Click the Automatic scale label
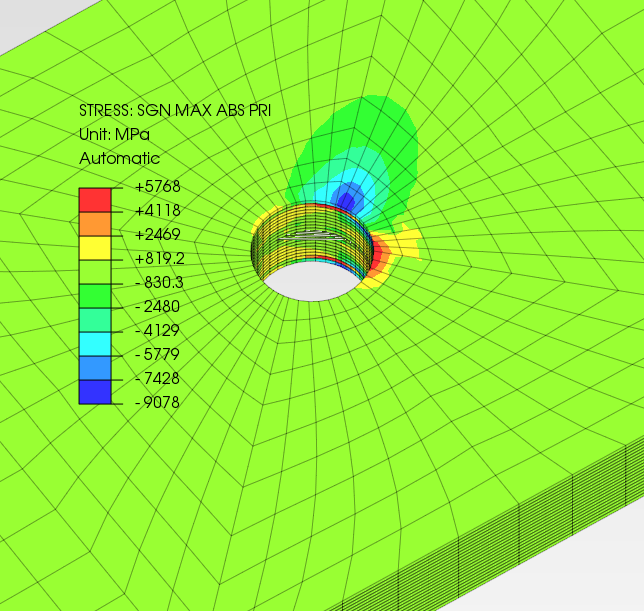This screenshot has height=611, width=644. click(120, 158)
